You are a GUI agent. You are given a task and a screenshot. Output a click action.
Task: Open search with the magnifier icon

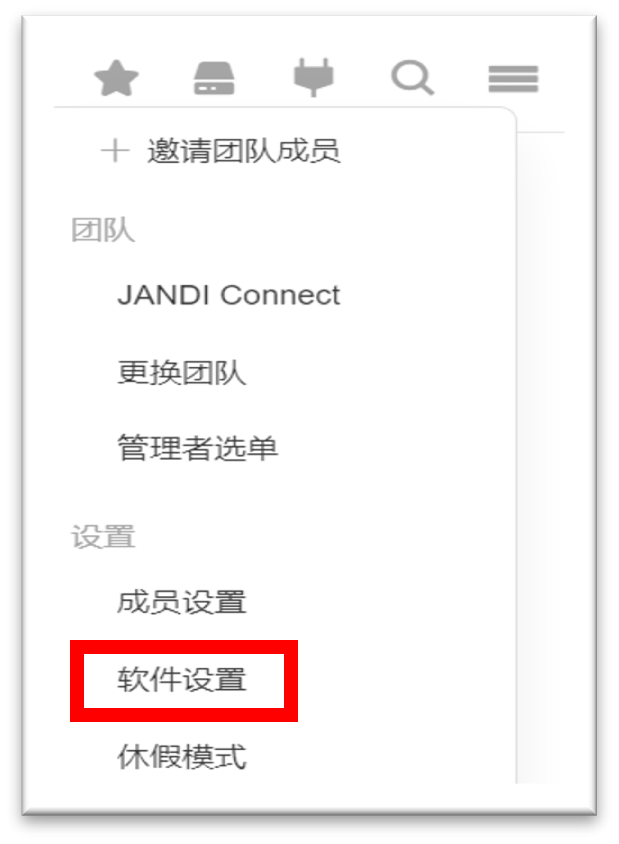pos(412,78)
